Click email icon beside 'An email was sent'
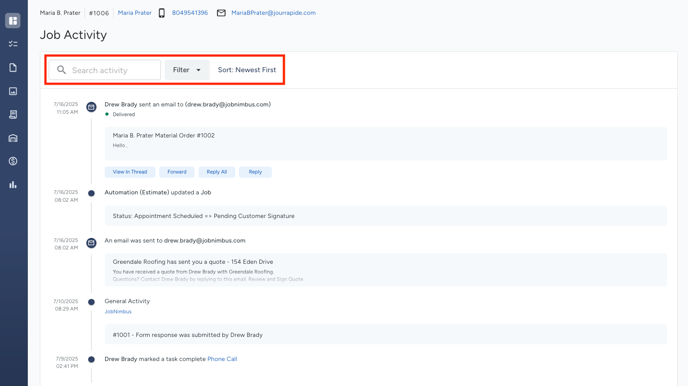The image size is (688, 386). coord(91,243)
